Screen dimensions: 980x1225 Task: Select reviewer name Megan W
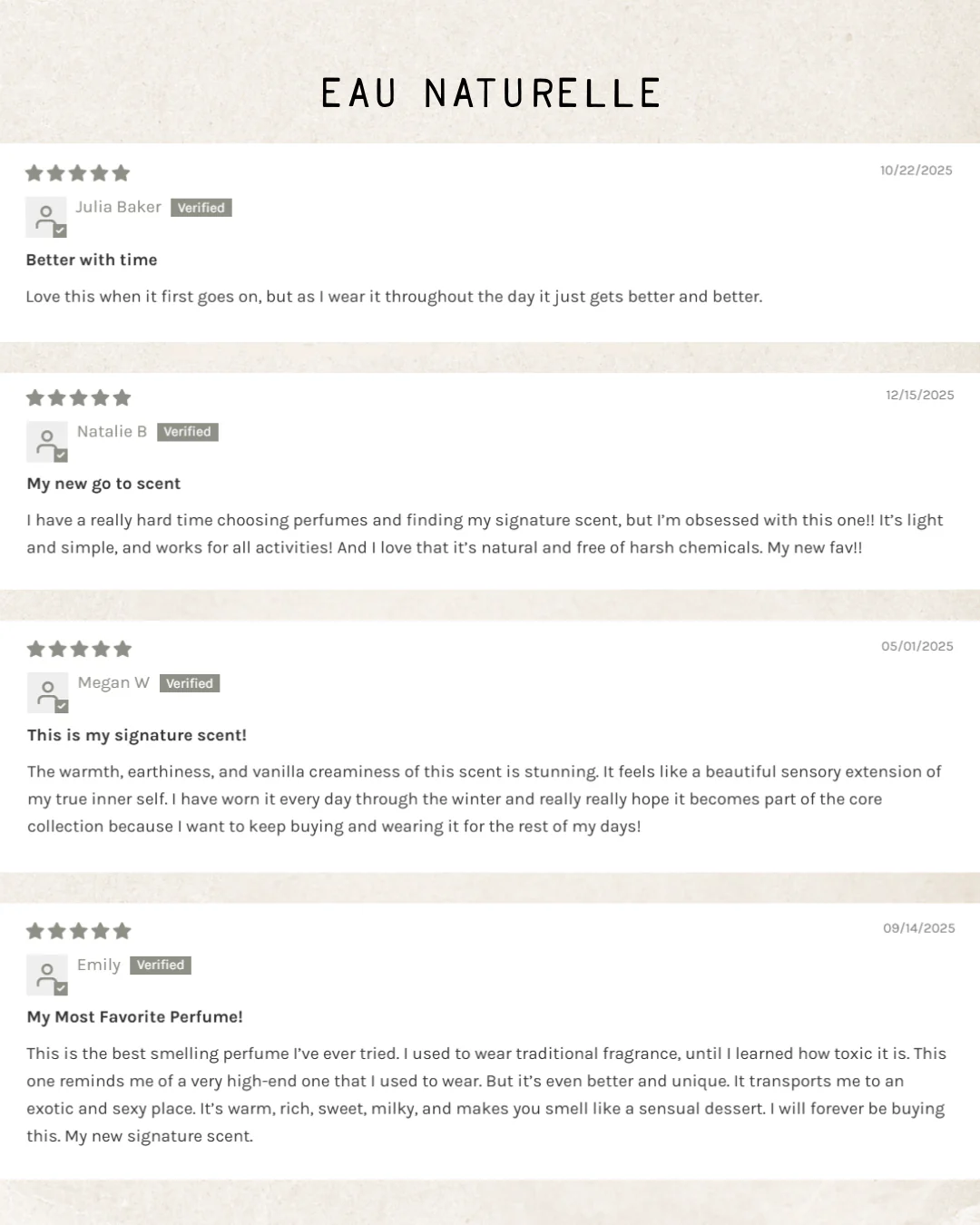[x=113, y=682]
